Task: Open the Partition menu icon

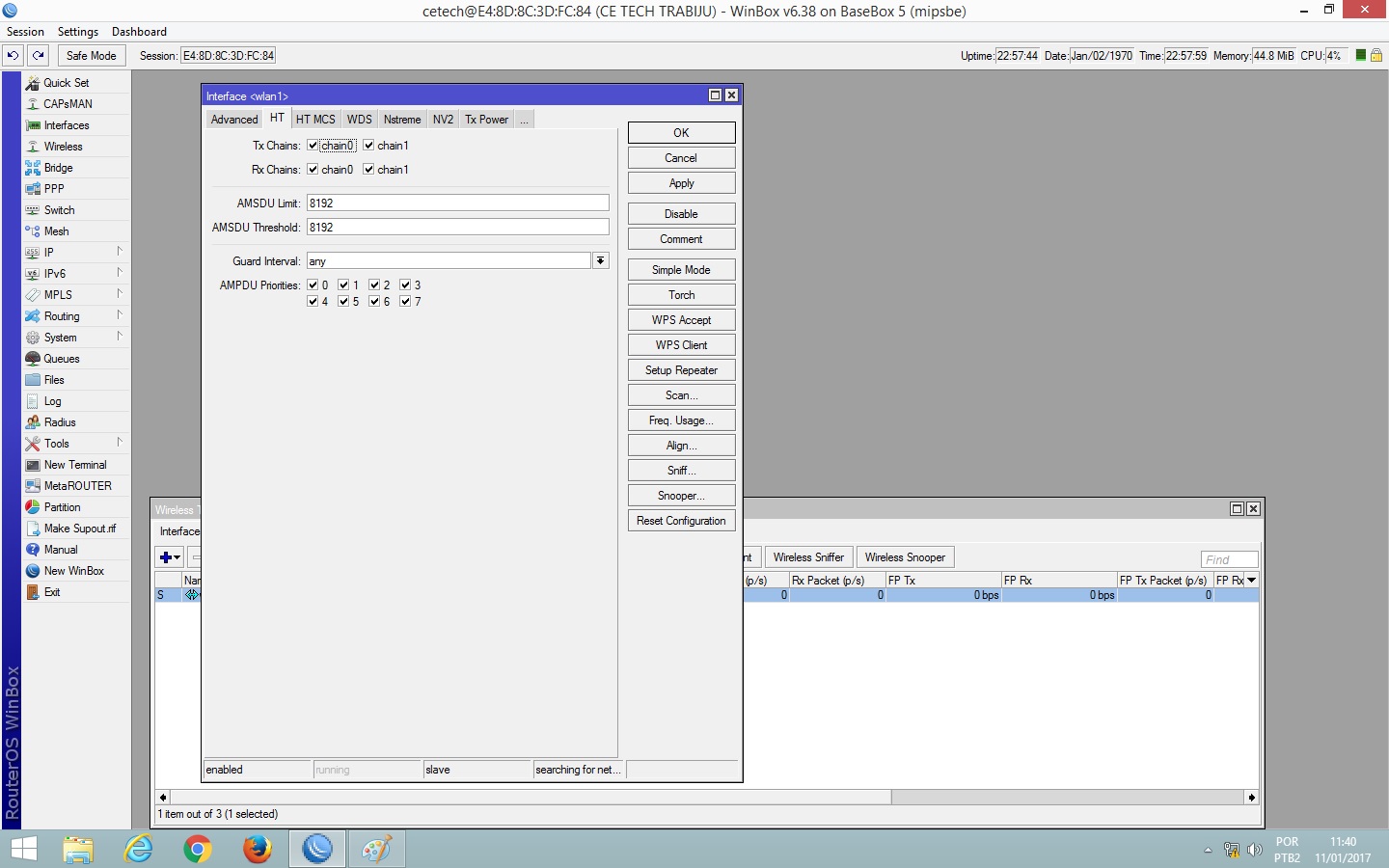Action: (x=33, y=507)
